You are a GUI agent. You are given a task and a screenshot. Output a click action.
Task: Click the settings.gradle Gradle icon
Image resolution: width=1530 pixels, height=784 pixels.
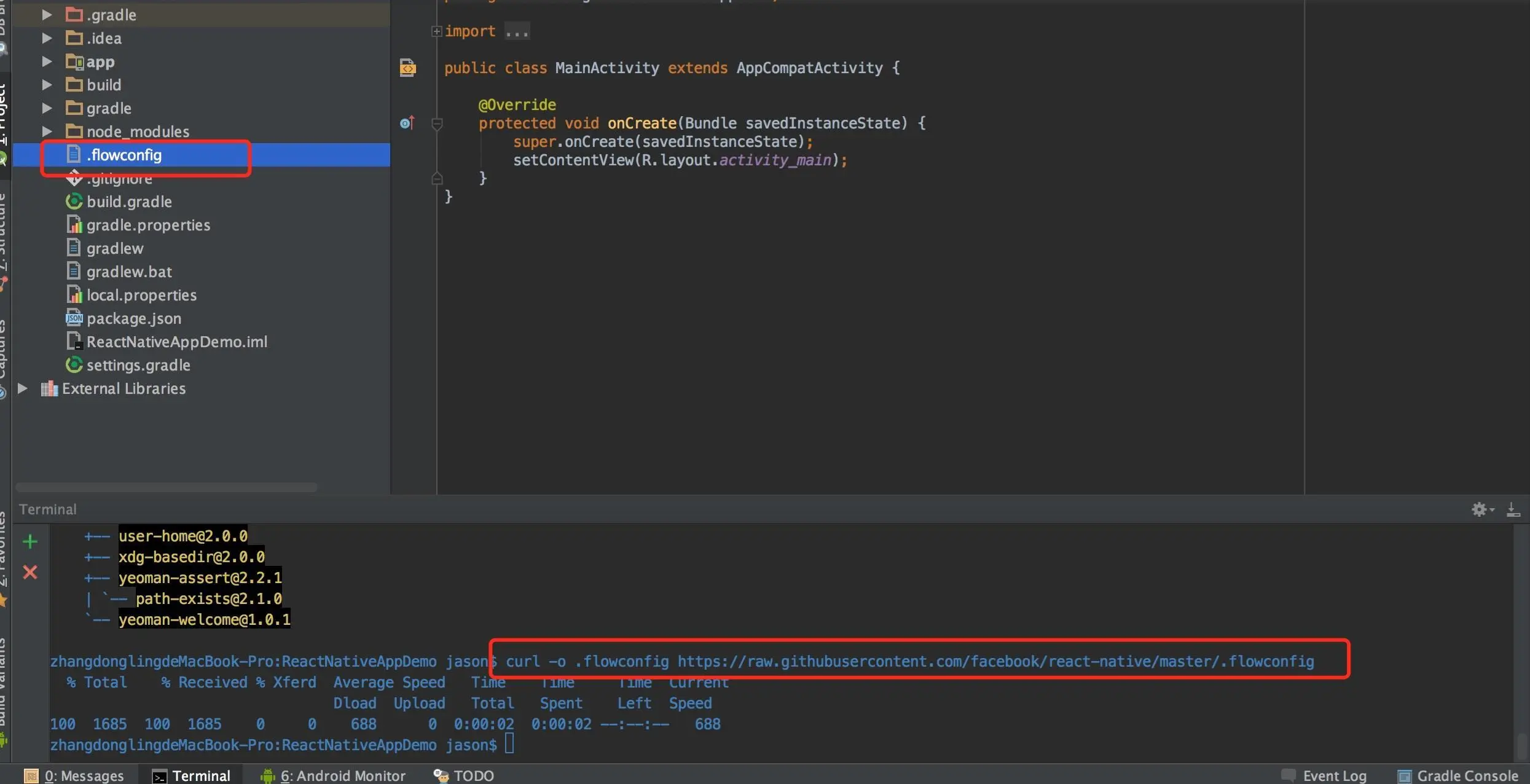click(x=74, y=365)
